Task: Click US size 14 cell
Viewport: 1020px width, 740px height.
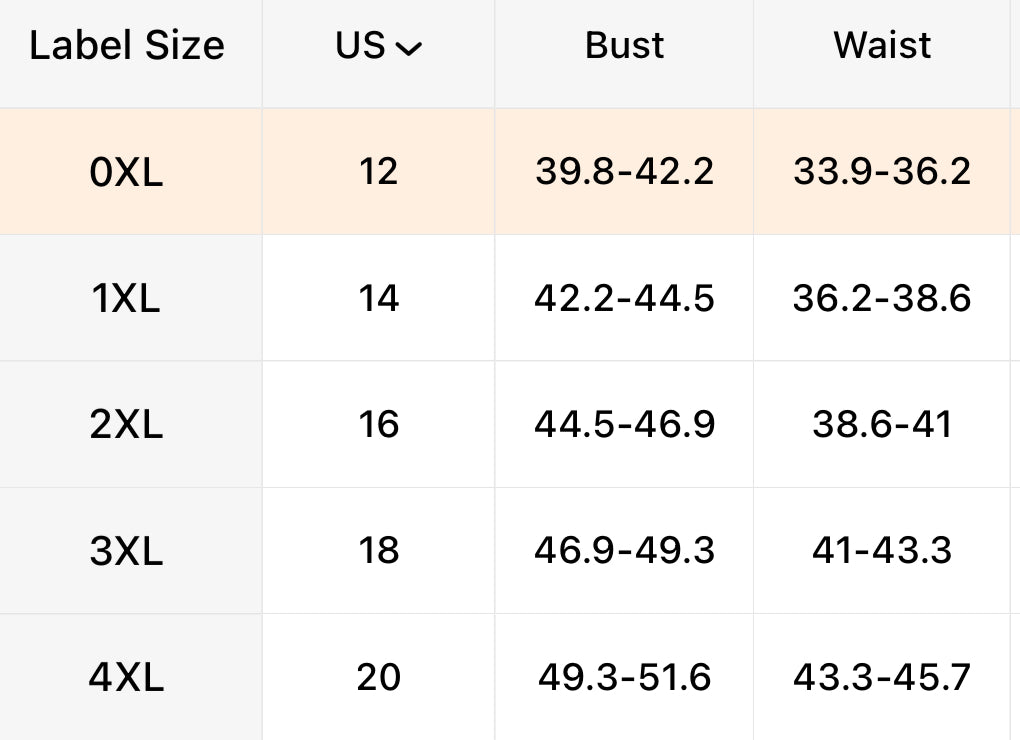Action: 379,298
